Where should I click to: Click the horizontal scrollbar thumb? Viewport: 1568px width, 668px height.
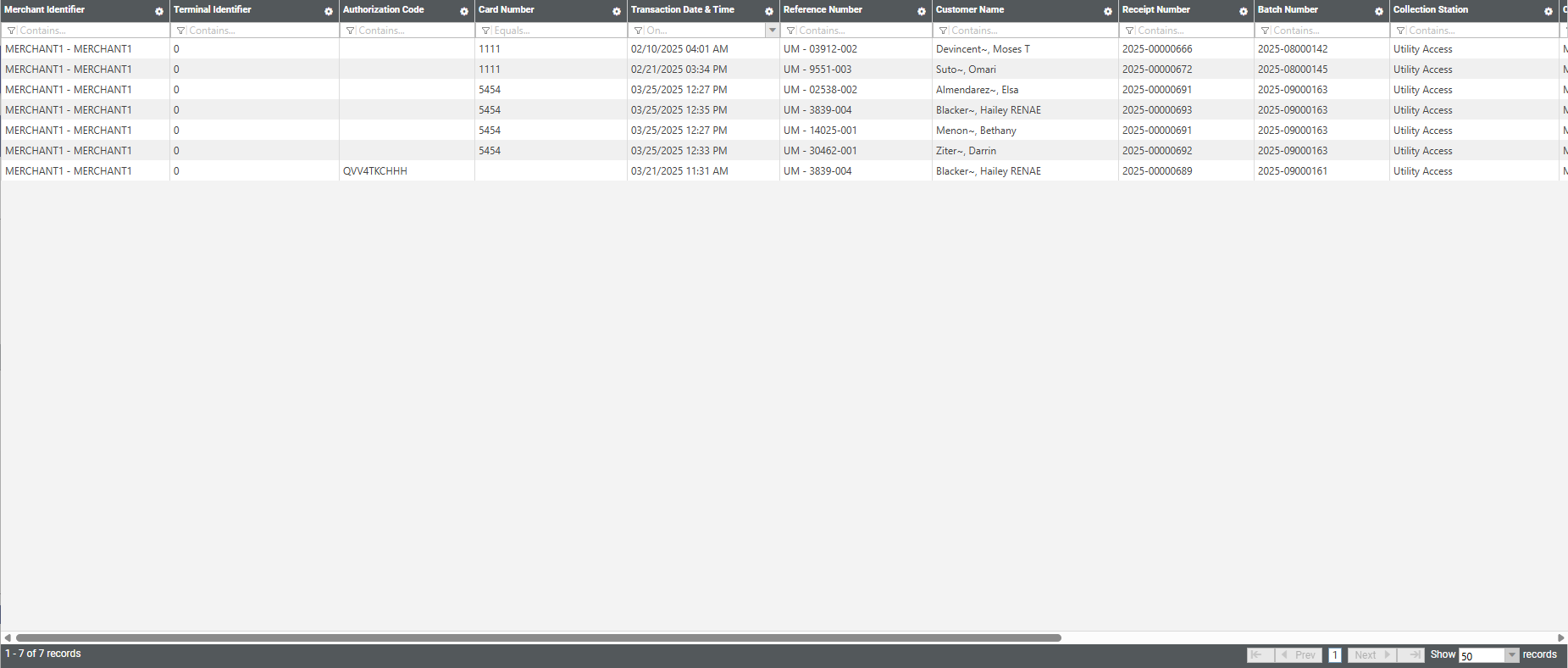click(539, 637)
